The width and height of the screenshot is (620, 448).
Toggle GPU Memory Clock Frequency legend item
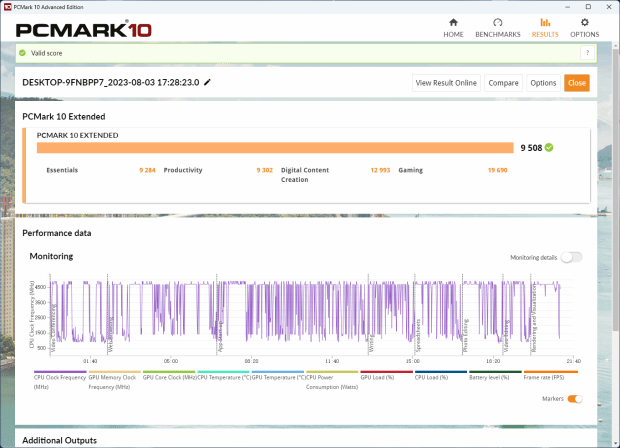[114, 380]
